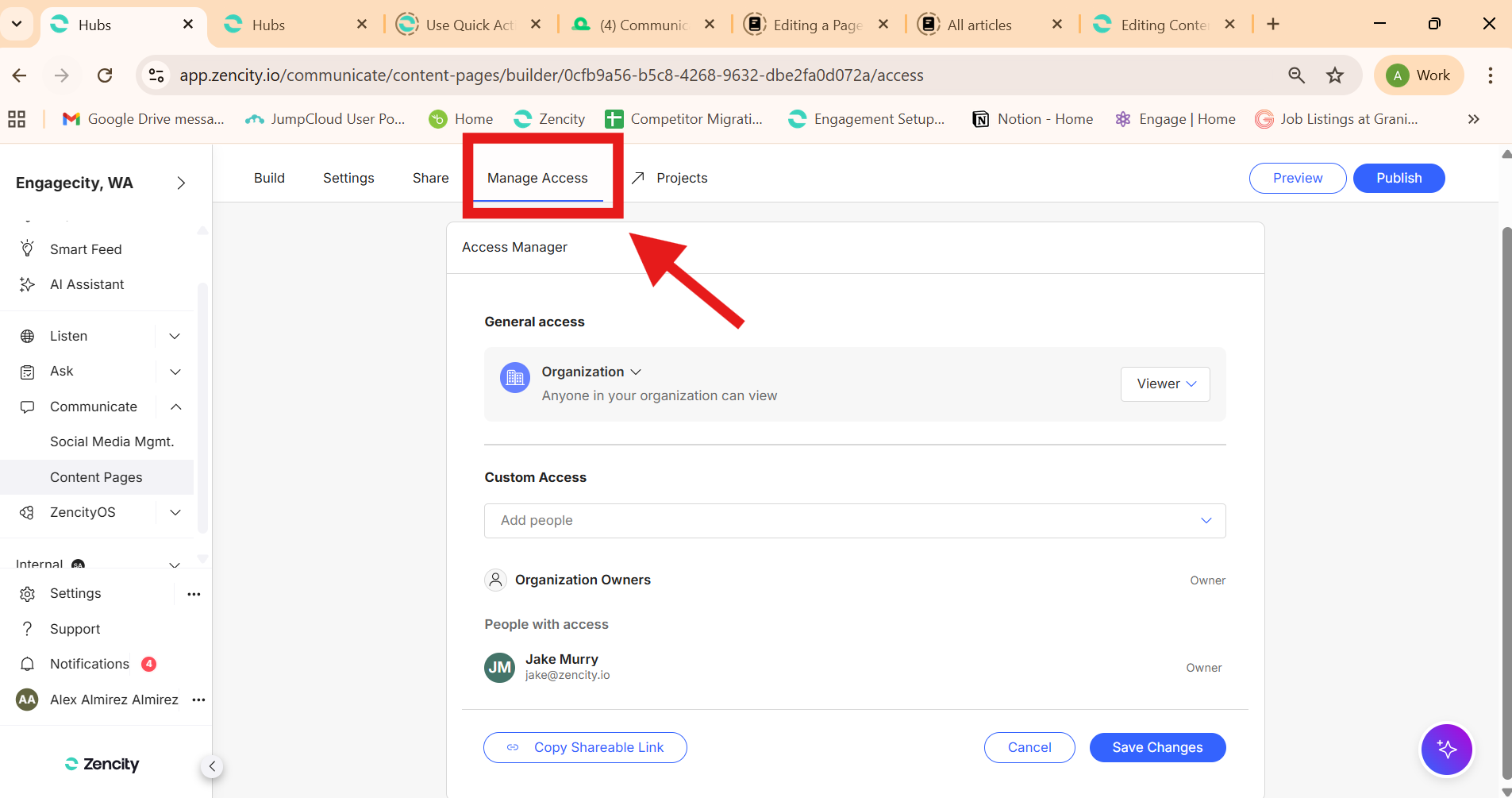
Task: Select Content Pages in the sidebar
Action: tap(96, 477)
